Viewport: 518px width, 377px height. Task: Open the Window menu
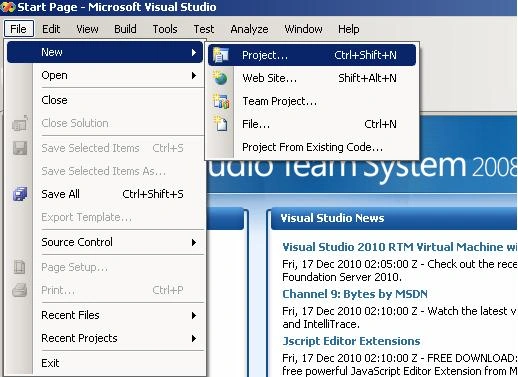click(x=303, y=29)
